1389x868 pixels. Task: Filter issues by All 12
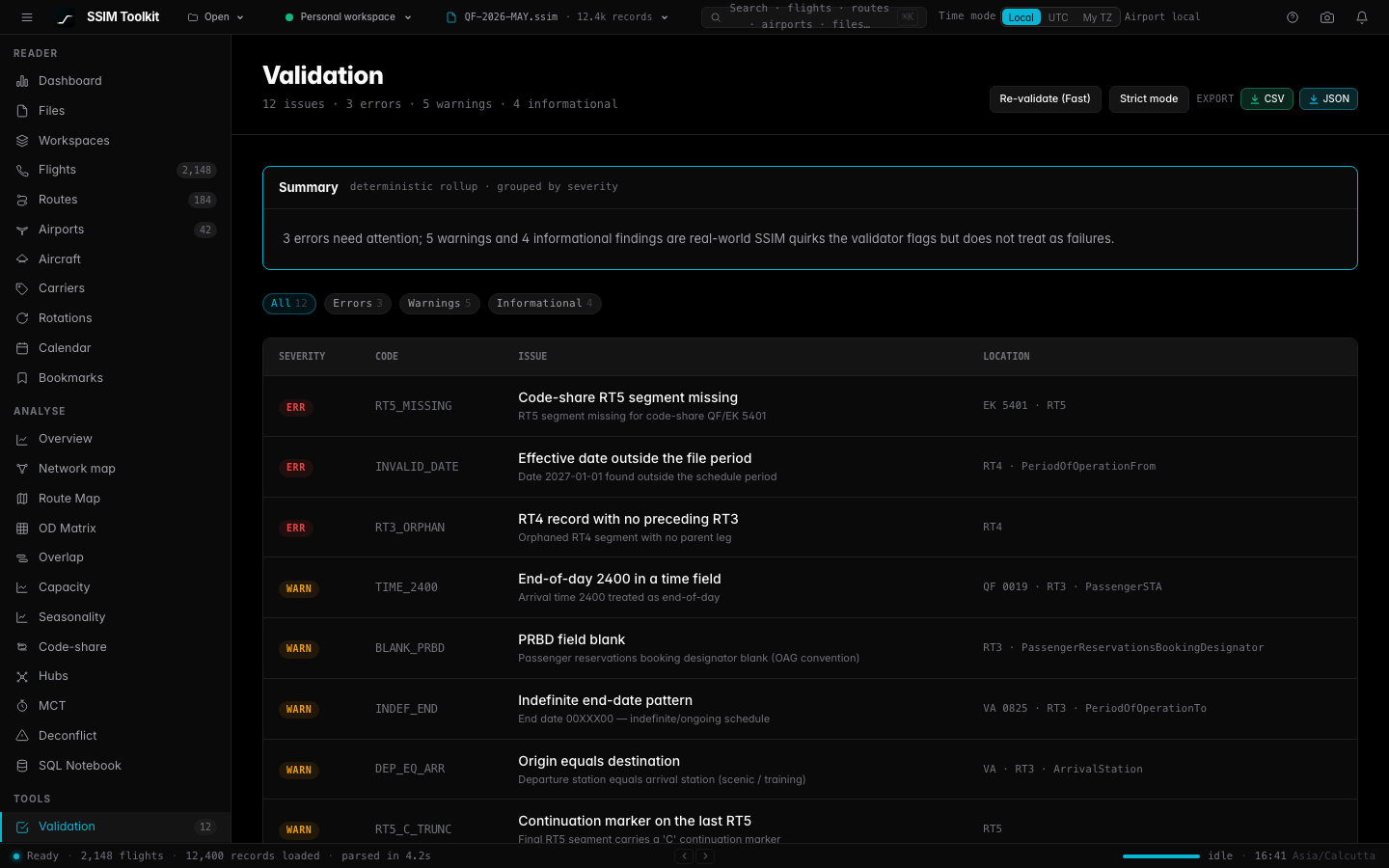[x=289, y=304]
